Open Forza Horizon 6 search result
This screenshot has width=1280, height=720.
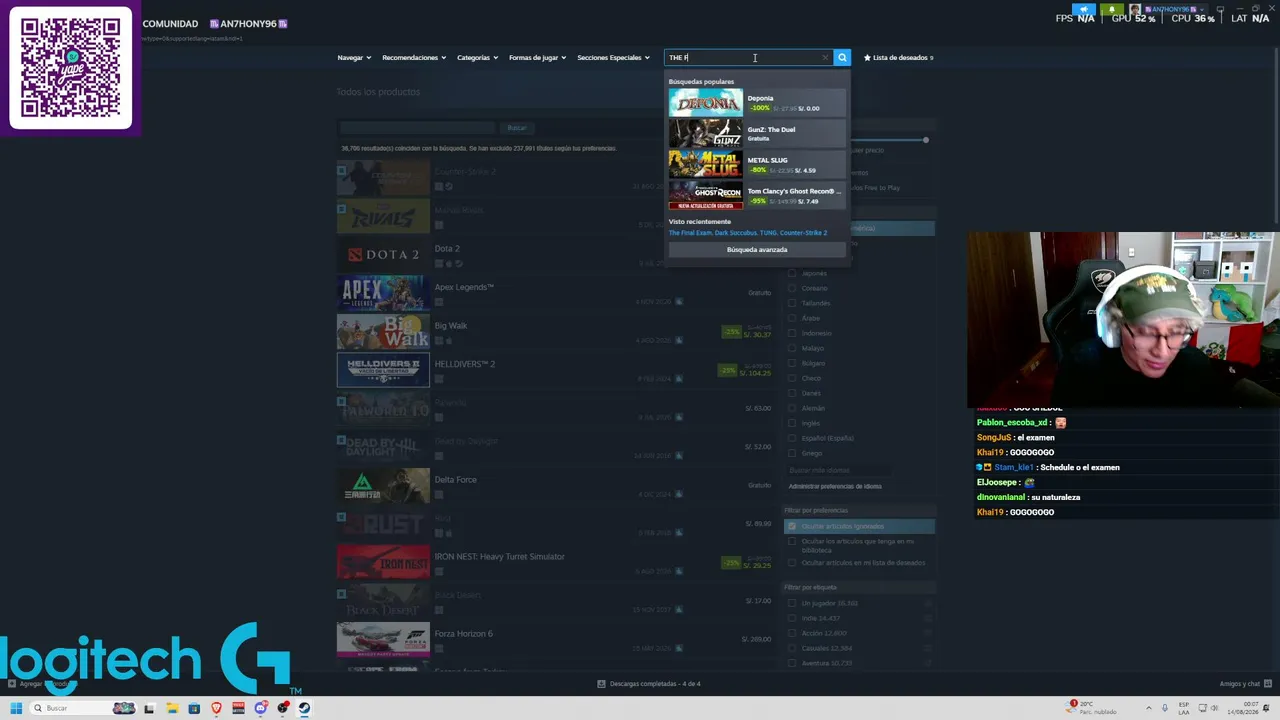(x=555, y=640)
